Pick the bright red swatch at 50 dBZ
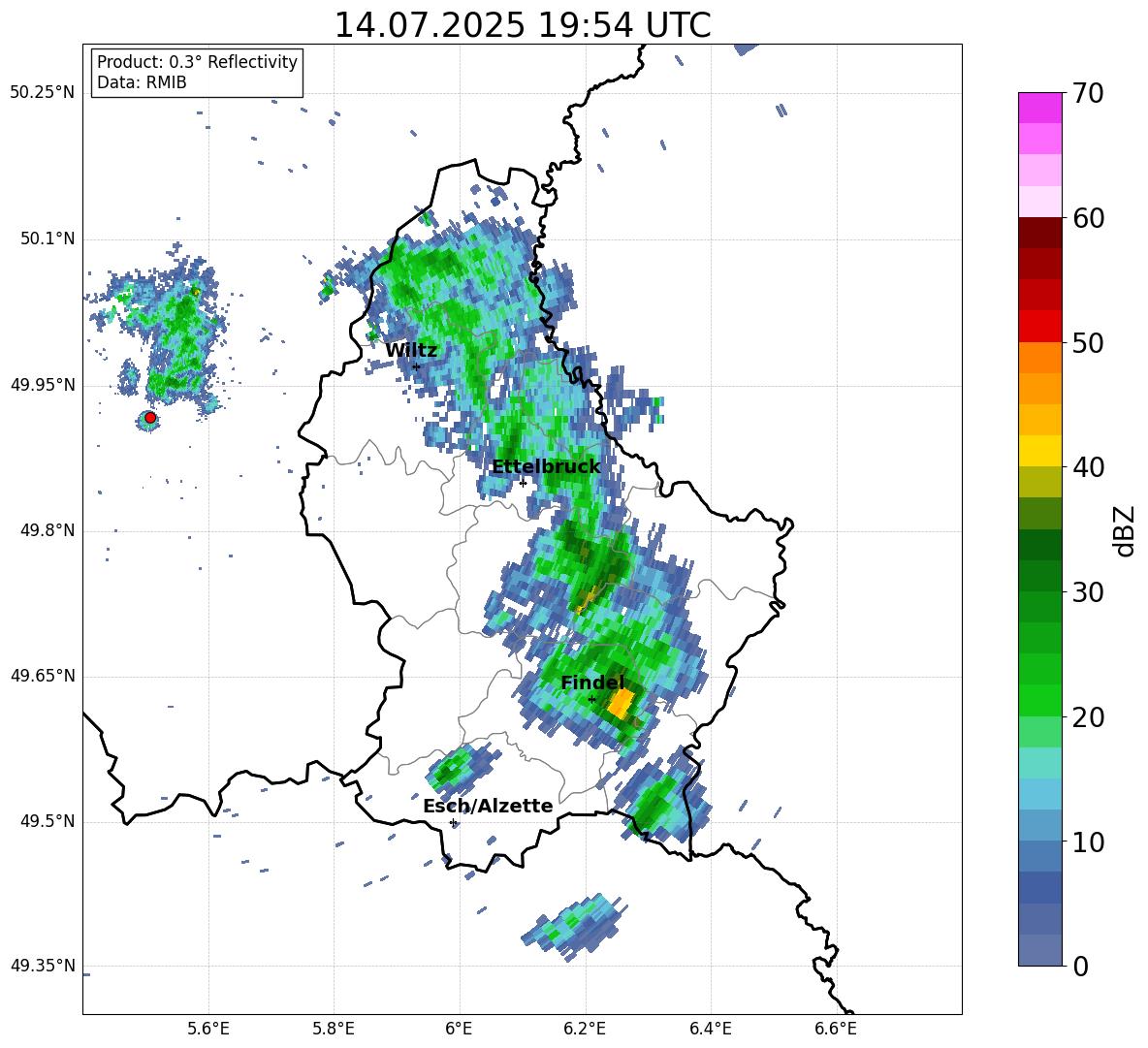Image resolution: width=1148 pixels, height=1048 pixels. coord(1039,327)
